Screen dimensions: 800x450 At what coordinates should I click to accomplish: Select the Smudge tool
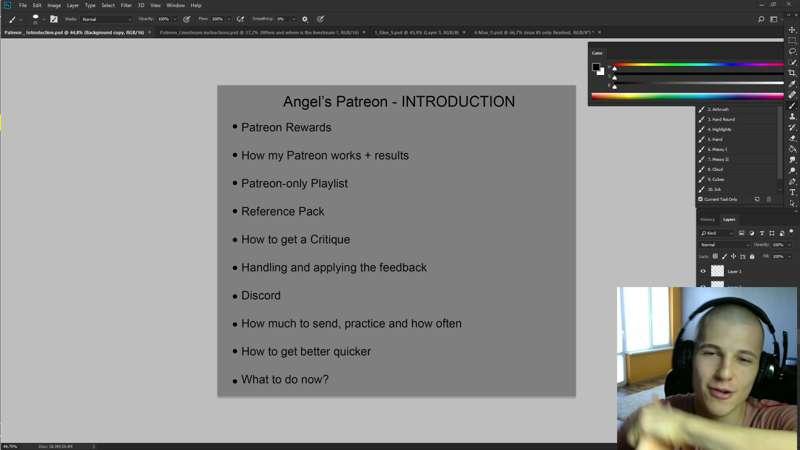[792, 160]
